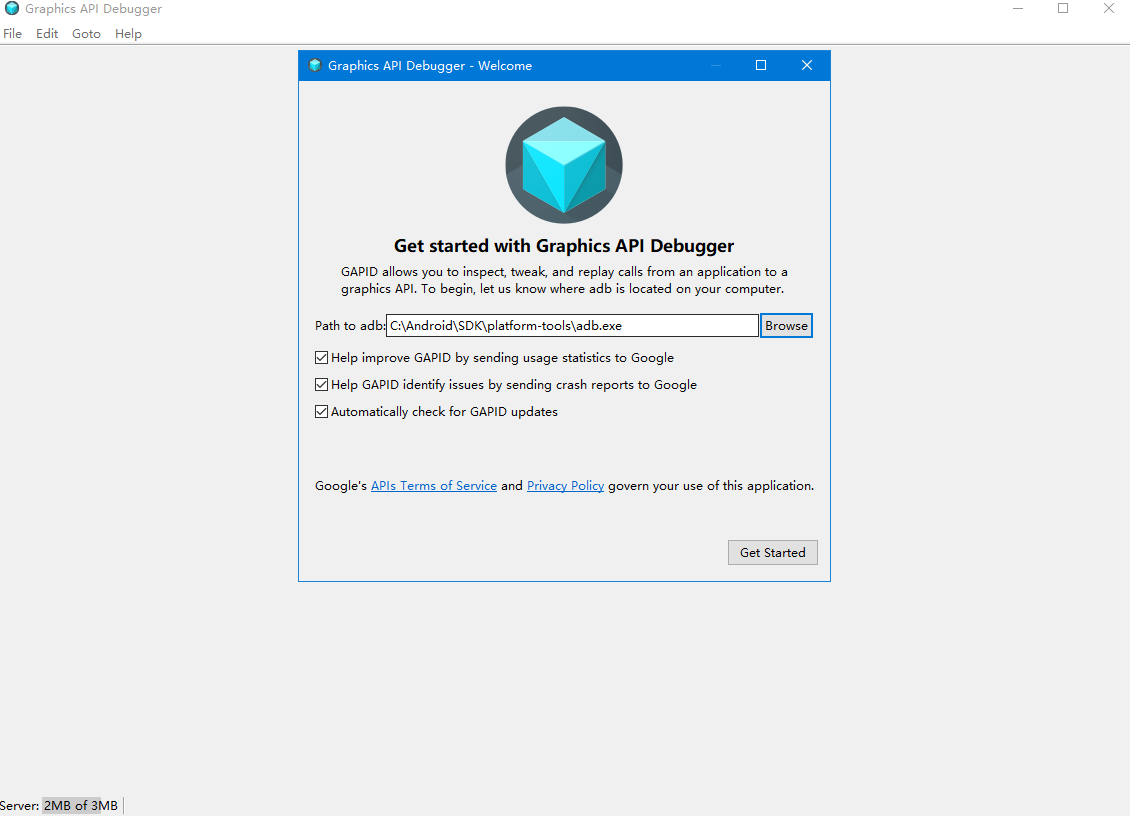Close the main Graphics API Debugger window

tap(1108, 9)
